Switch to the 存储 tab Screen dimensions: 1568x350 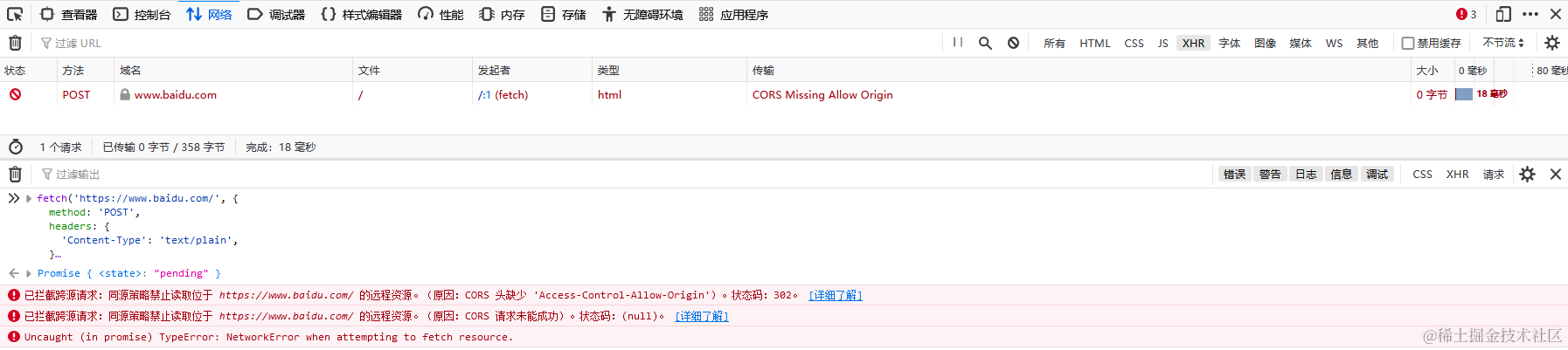click(x=563, y=14)
